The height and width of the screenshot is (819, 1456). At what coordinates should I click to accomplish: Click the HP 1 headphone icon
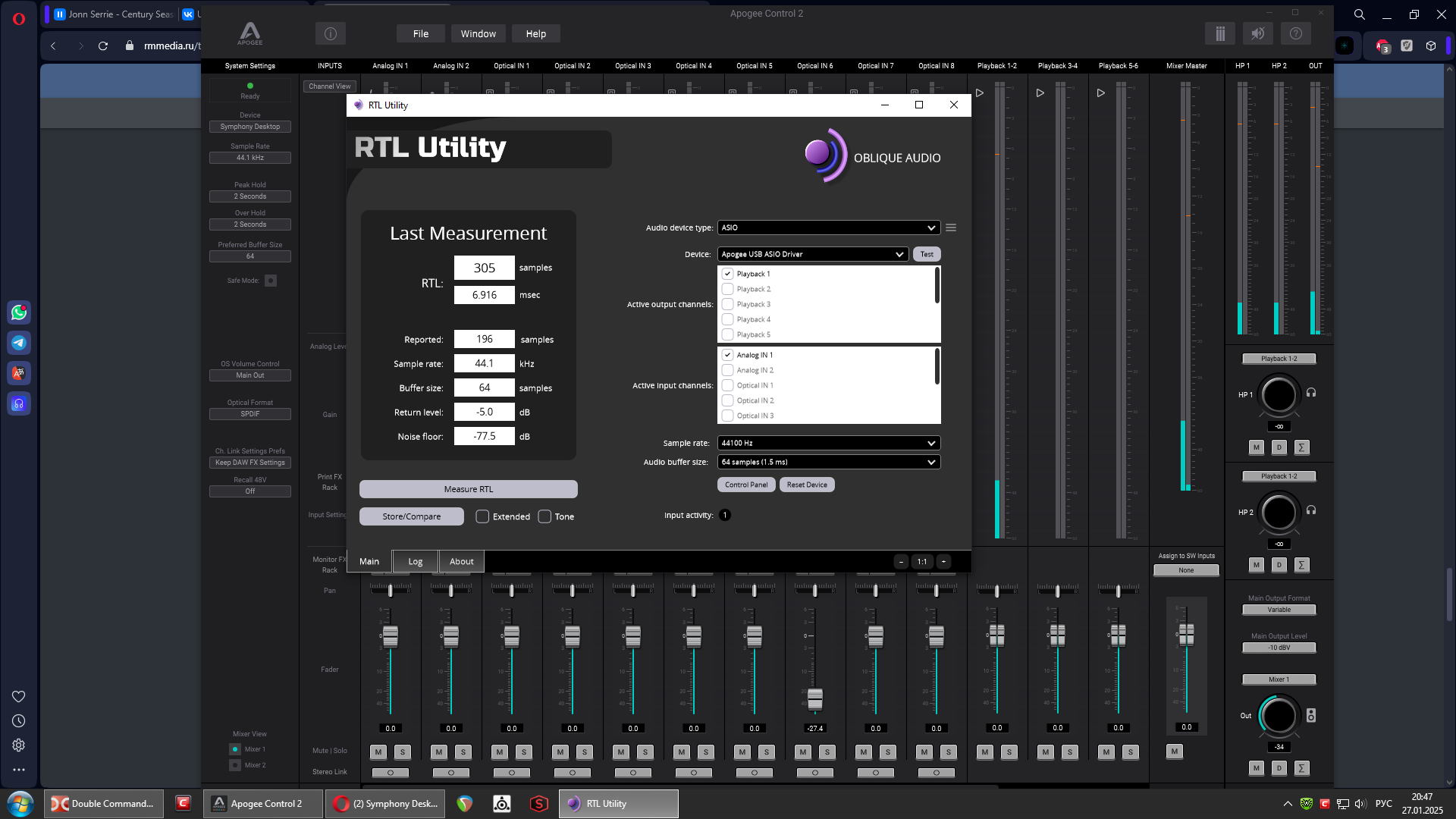(x=1311, y=393)
